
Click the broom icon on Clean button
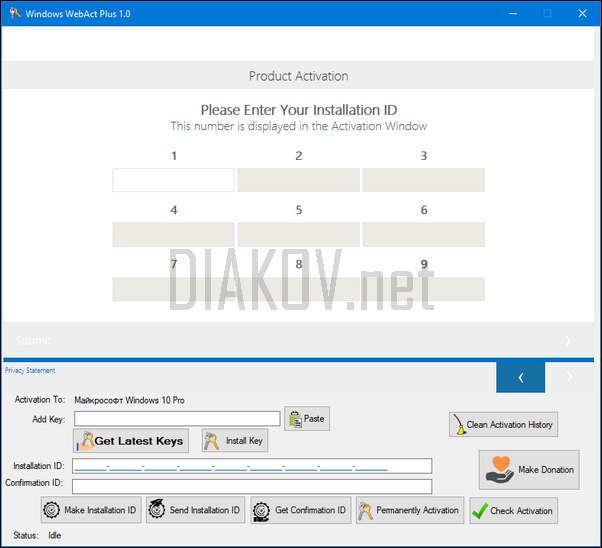tap(458, 424)
